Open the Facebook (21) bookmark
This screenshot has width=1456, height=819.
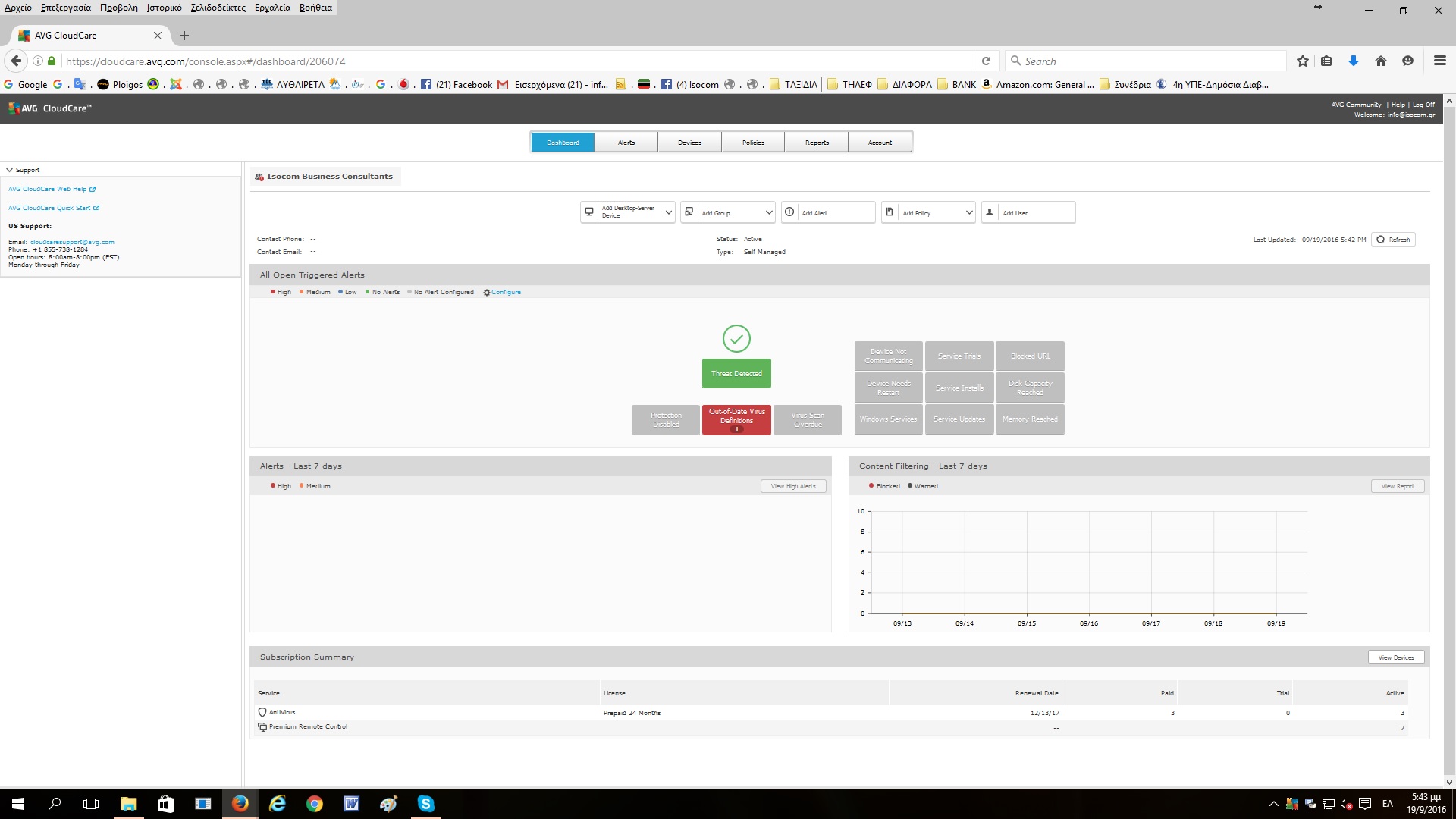(x=457, y=85)
